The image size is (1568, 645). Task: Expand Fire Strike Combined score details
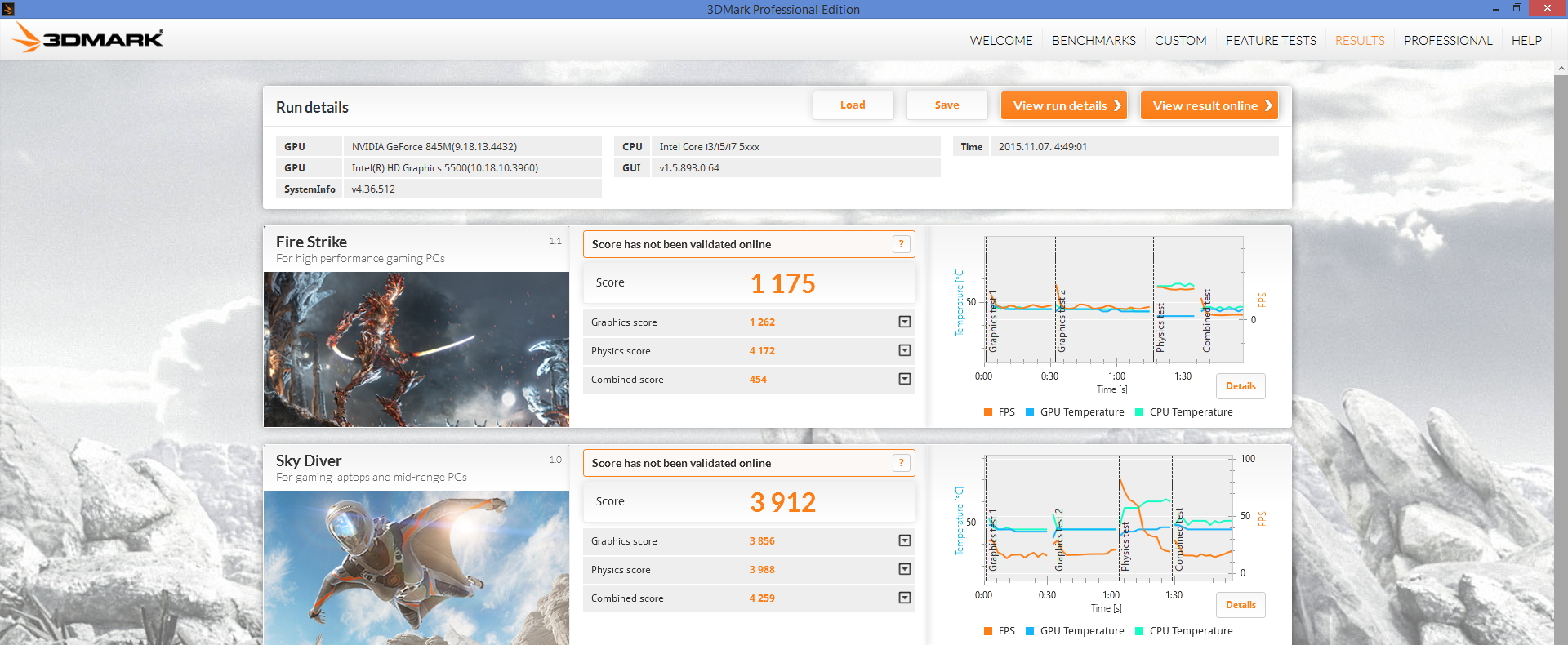point(904,379)
